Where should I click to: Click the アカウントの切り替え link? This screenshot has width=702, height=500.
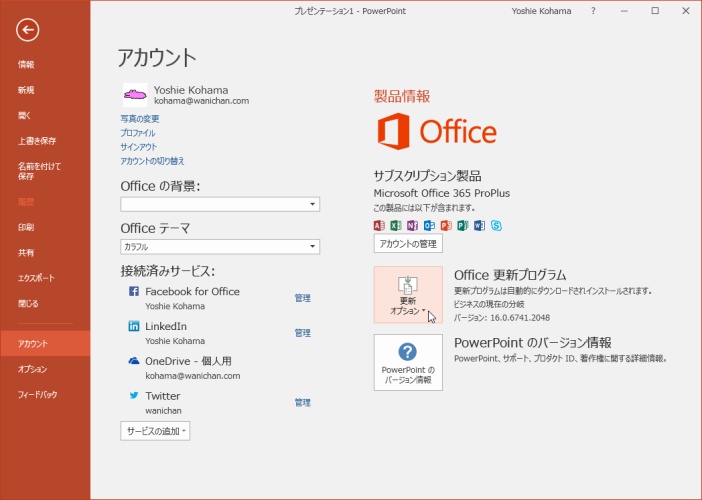click(x=152, y=161)
